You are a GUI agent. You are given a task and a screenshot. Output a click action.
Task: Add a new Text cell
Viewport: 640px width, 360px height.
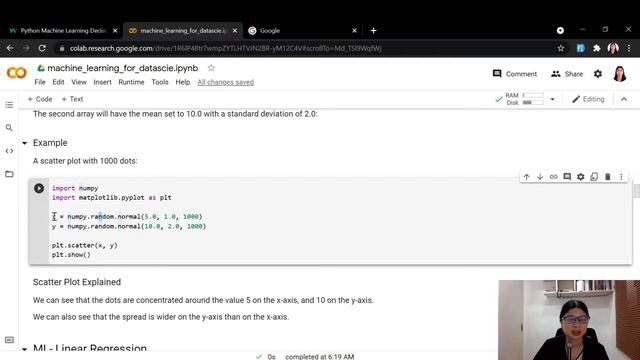pos(72,99)
